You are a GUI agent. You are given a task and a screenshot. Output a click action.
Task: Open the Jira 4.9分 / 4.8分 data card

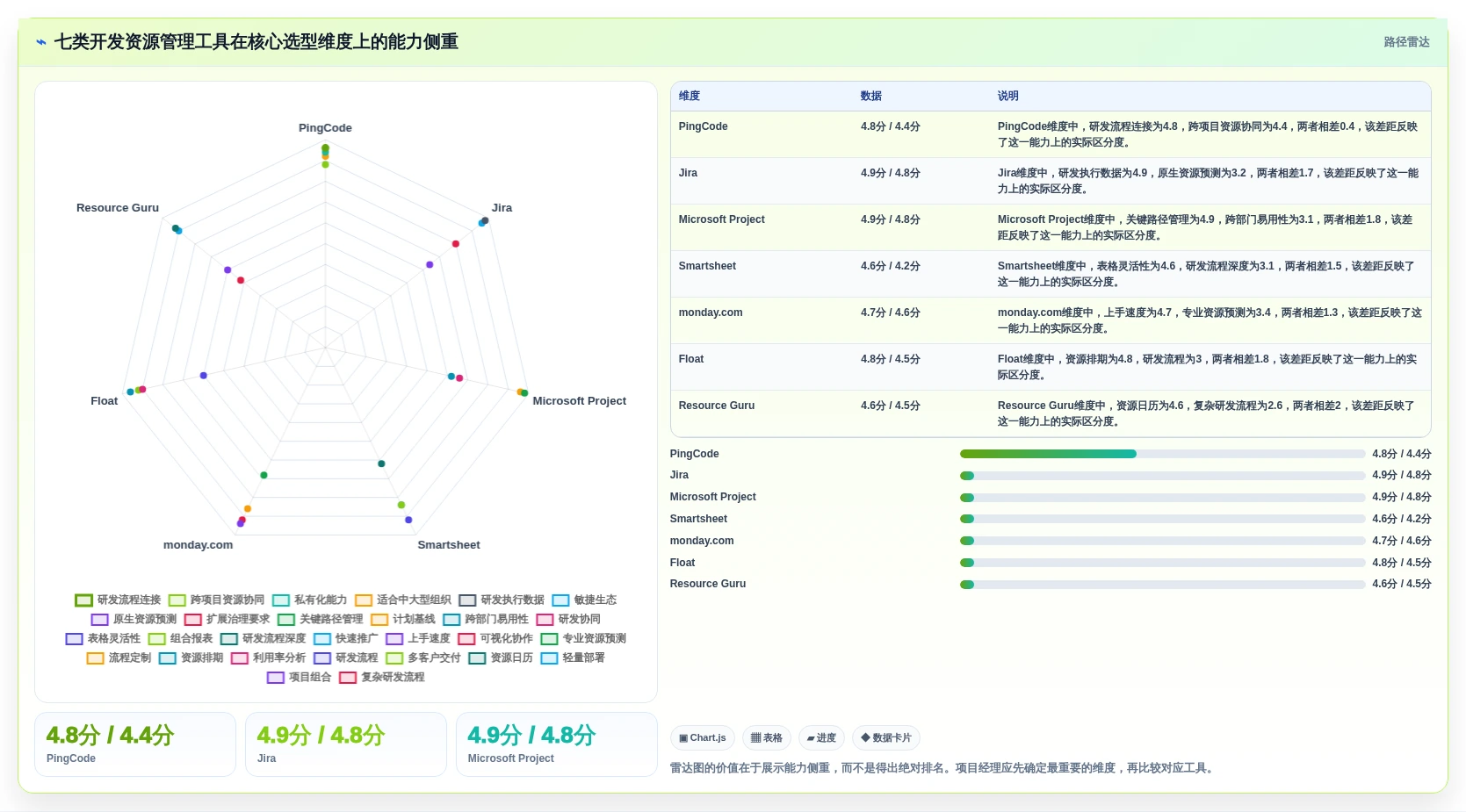click(x=346, y=744)
